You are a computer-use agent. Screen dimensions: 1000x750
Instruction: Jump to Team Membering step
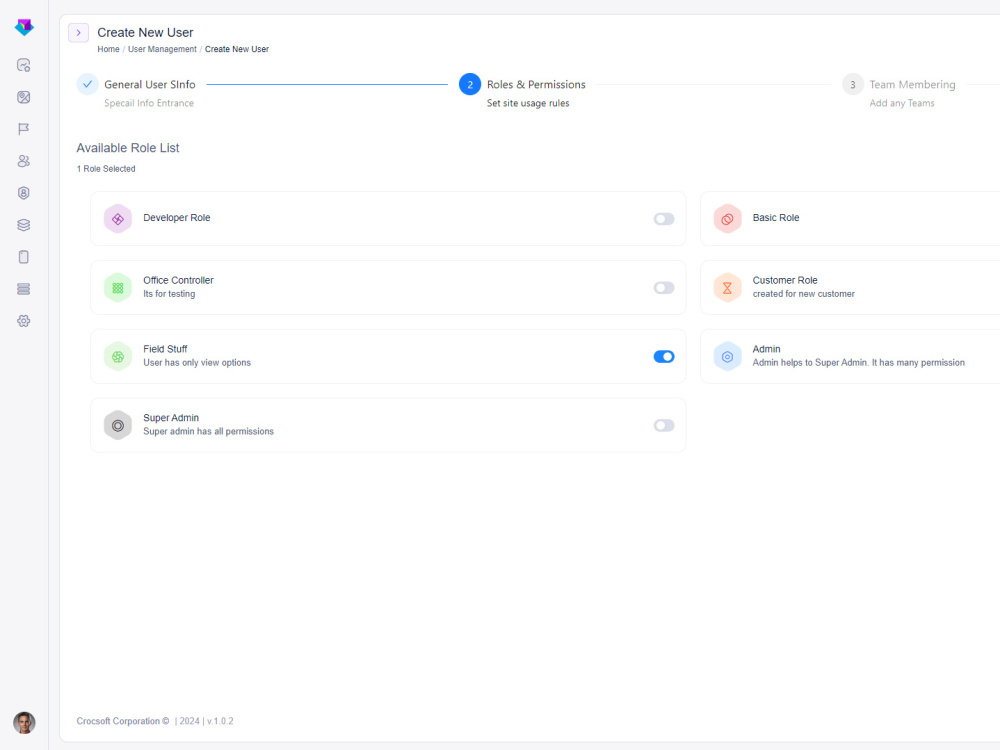click(x=912, y=84)
